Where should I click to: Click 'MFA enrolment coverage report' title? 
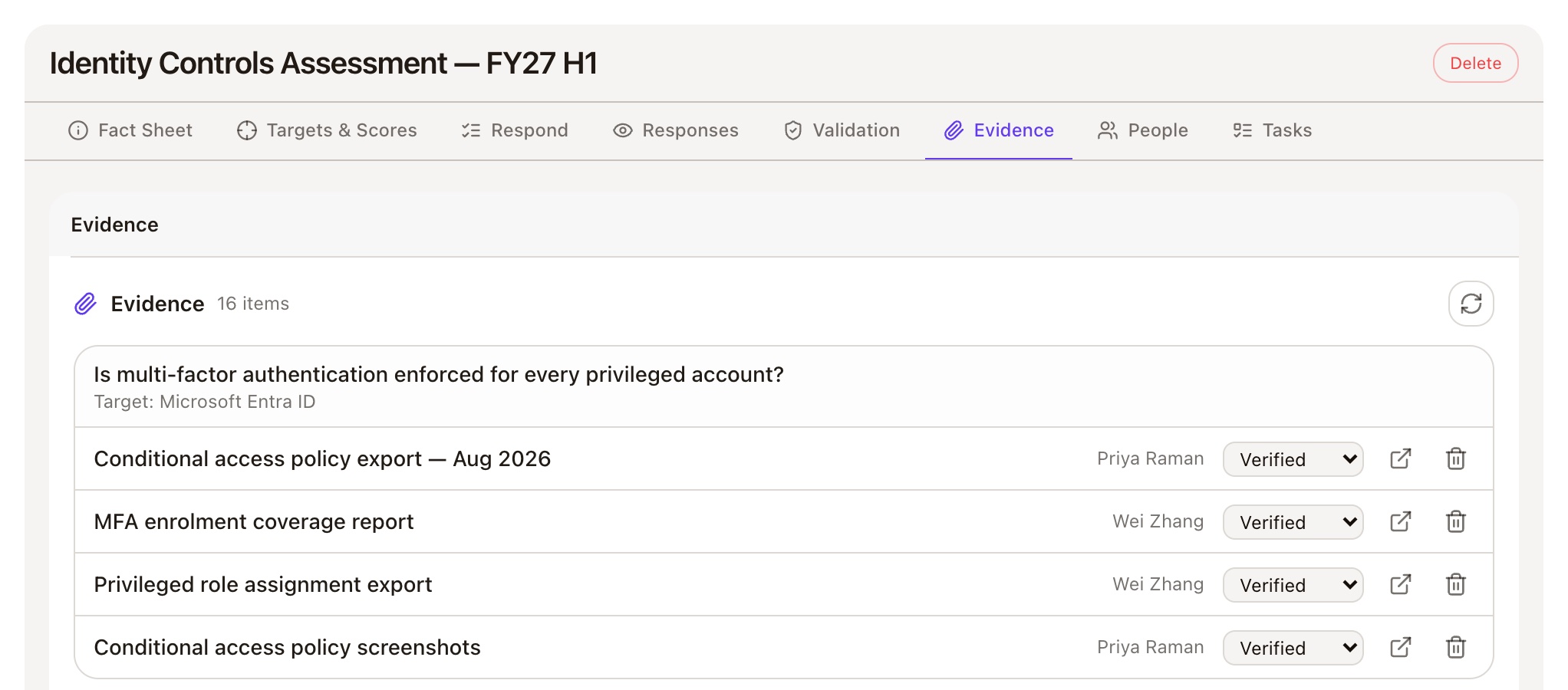pyautogui.click(x=254, y=521)
